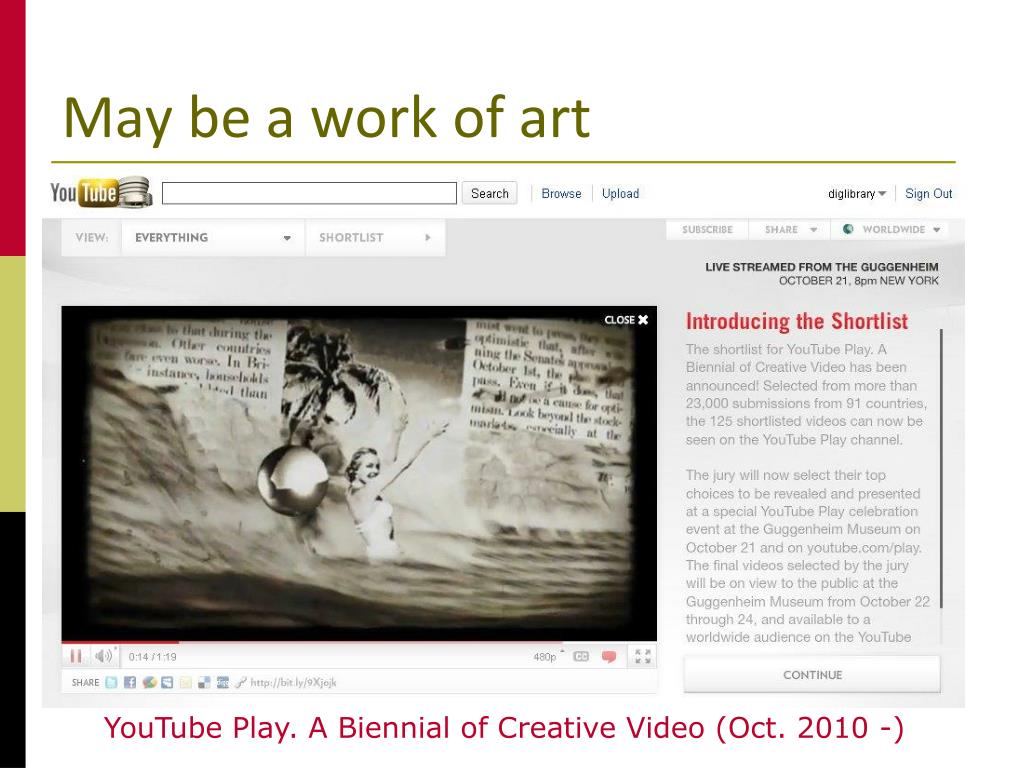Viewport: 1024px width, 768px height.
Task: Mute the video using the speaker icon
Action: [x=104, y=656]
